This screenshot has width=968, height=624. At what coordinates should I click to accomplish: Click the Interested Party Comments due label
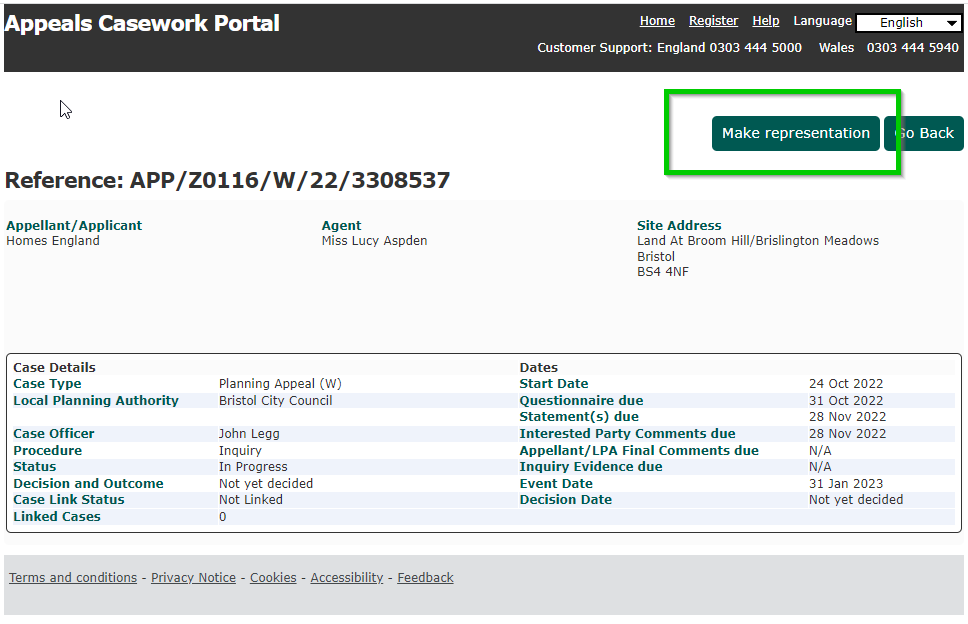coord(627,433)
